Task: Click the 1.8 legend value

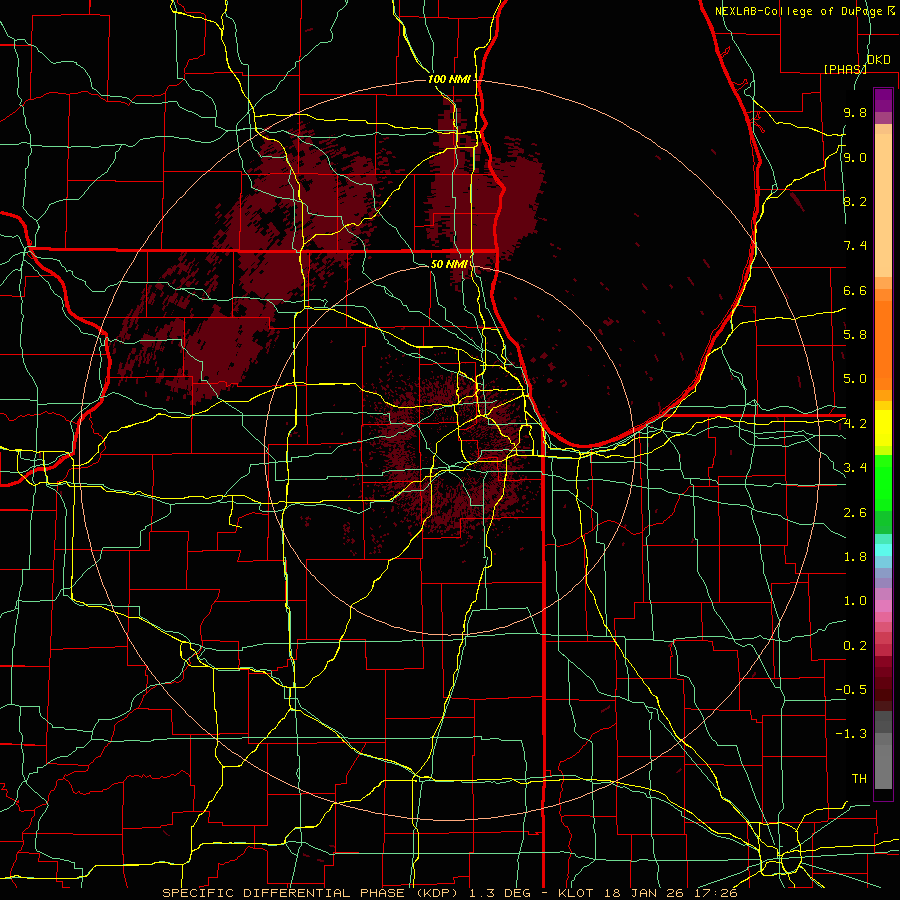Action: [x=855, y=557]
